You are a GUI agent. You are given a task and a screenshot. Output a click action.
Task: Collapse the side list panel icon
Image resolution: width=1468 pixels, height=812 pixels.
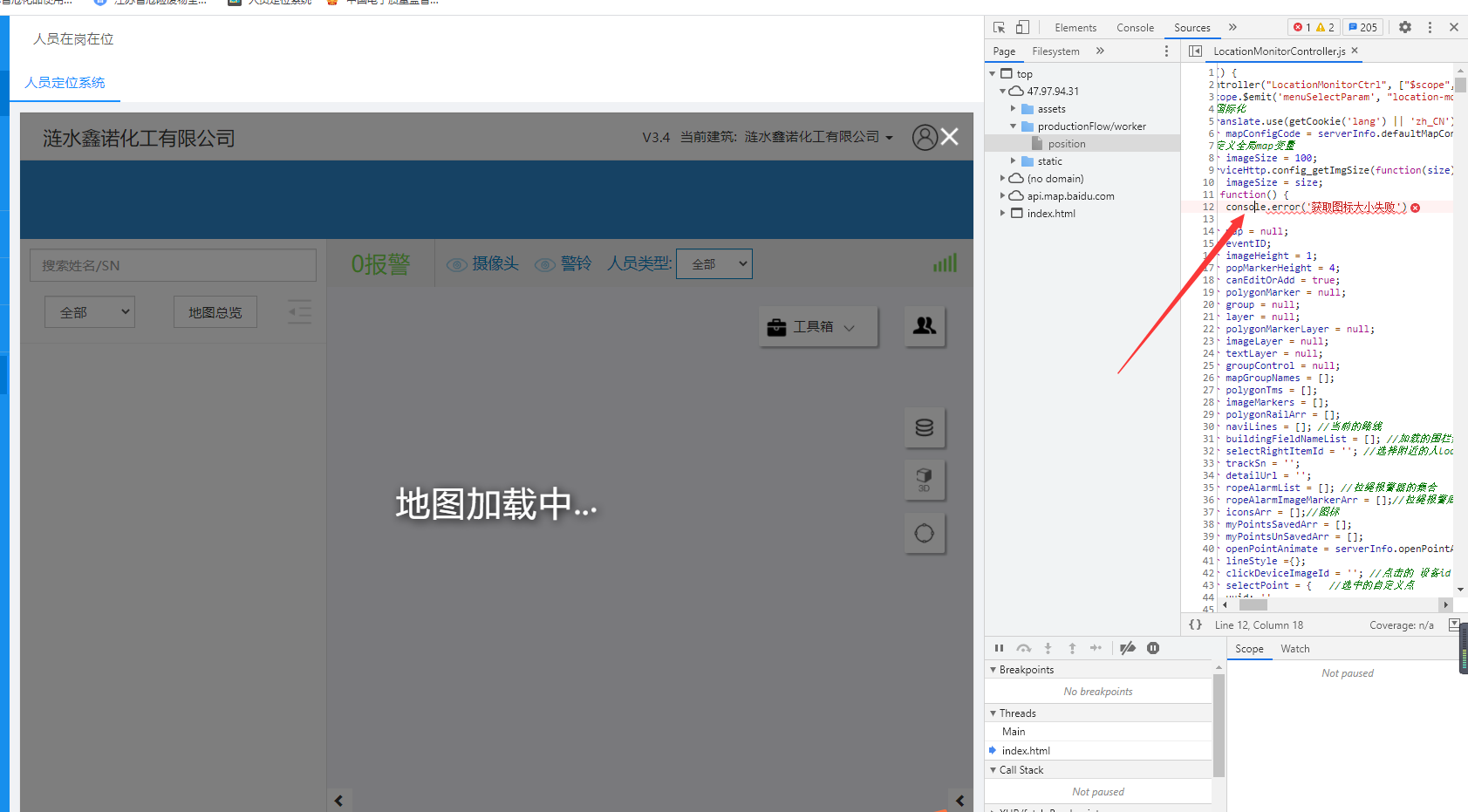pos(299,311)
